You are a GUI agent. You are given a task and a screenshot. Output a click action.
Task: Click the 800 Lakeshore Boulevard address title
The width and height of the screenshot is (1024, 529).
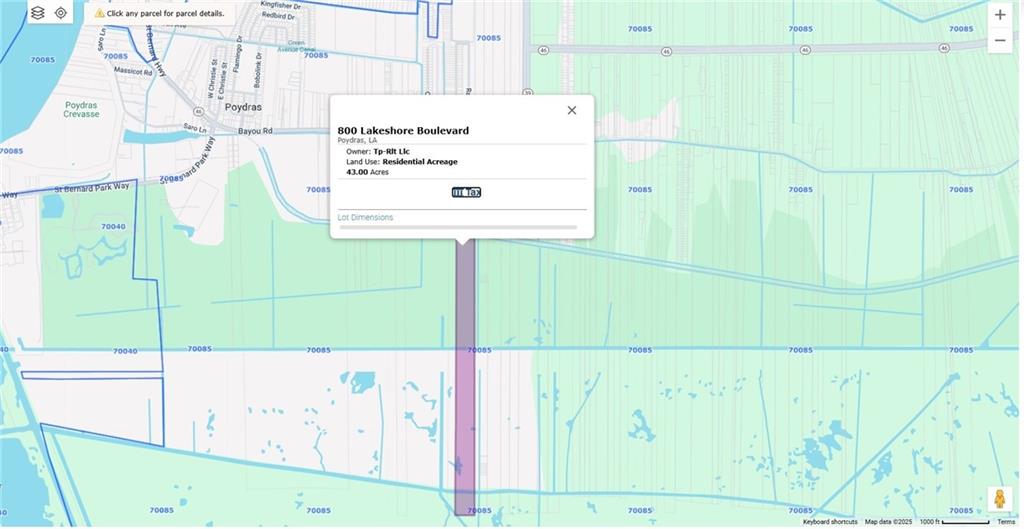(403, 131)
